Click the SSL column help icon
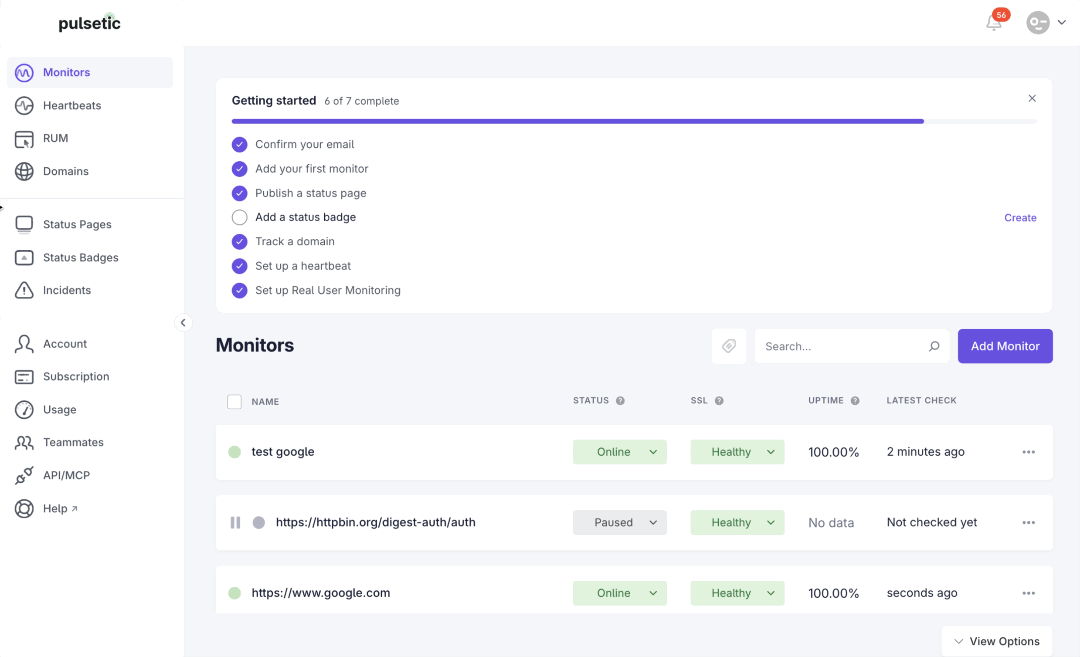This screenshot has width=1080, height=657. coord(719,401)
